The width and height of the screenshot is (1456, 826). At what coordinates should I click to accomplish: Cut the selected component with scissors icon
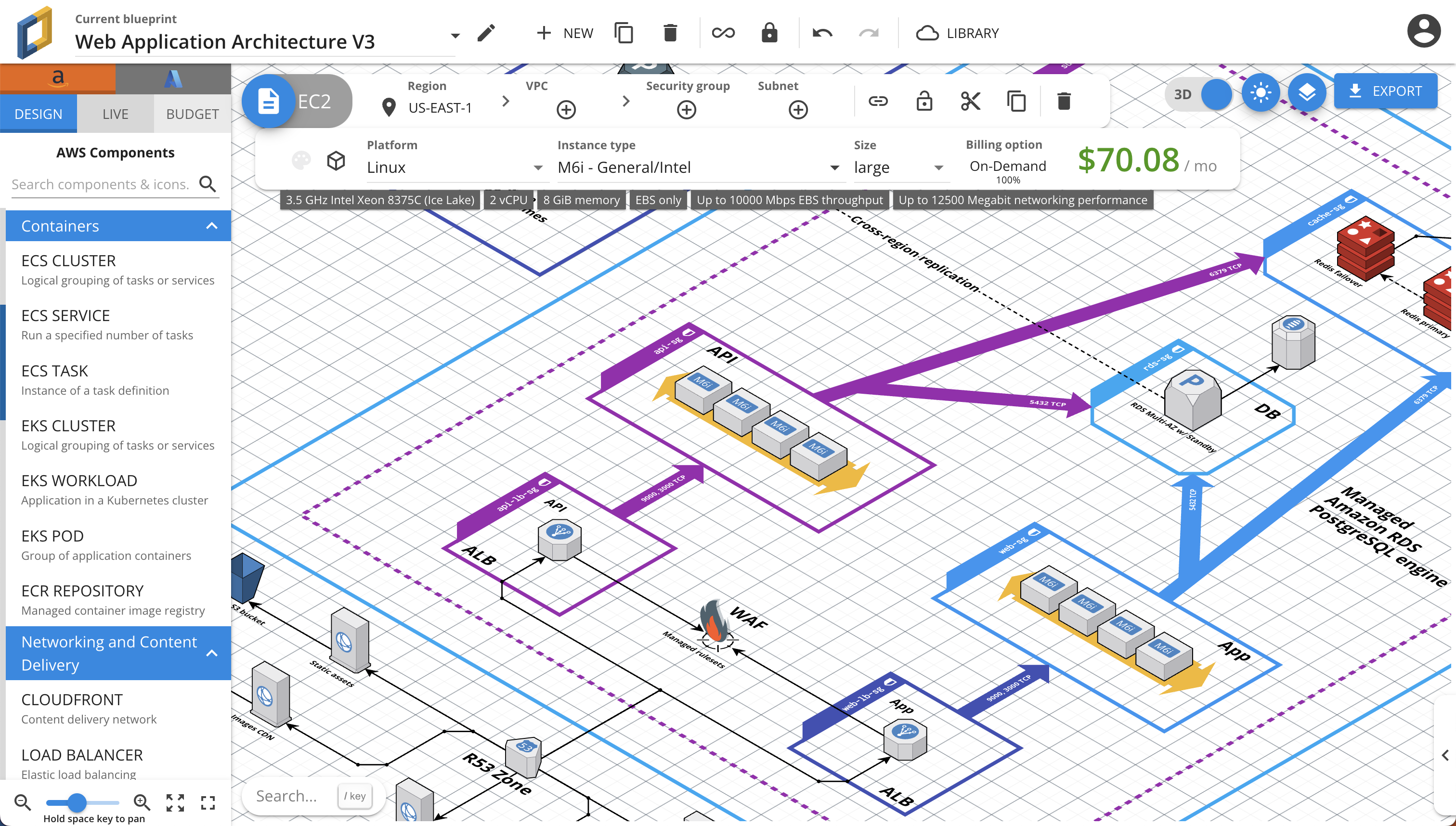[x=970, y=101]
